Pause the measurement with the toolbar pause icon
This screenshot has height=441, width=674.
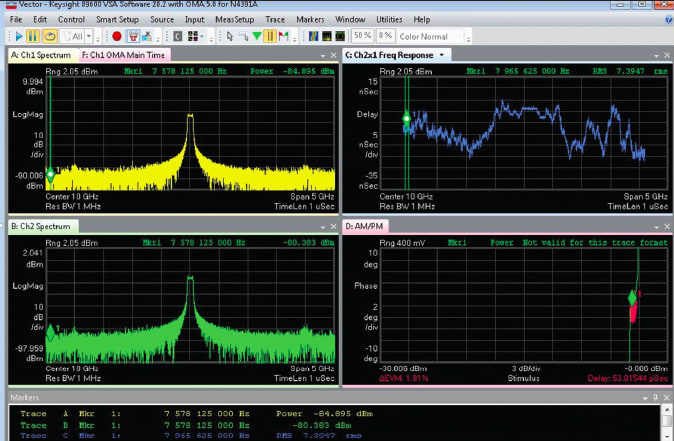tap(33, 36)
